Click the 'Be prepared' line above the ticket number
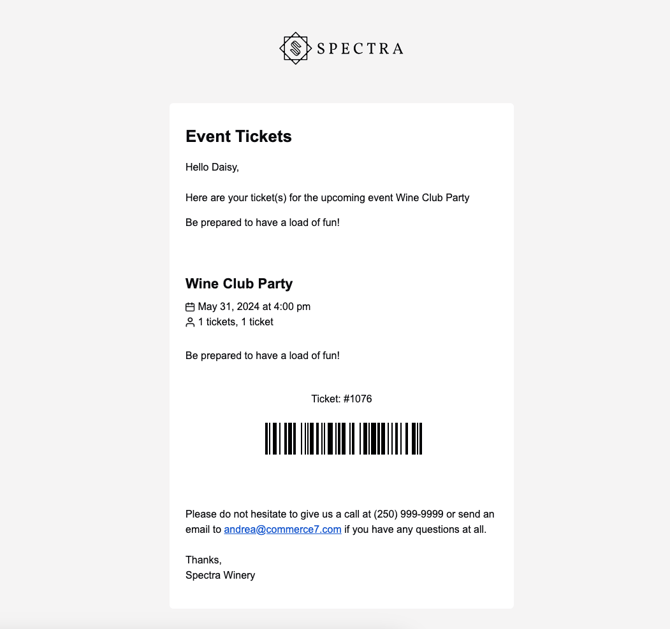Screen dimensions: 670x629 point(262,356)
